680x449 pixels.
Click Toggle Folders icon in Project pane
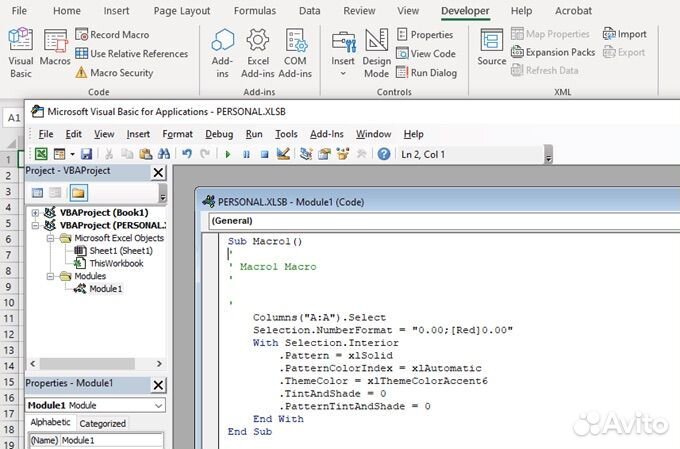(78, 193)
